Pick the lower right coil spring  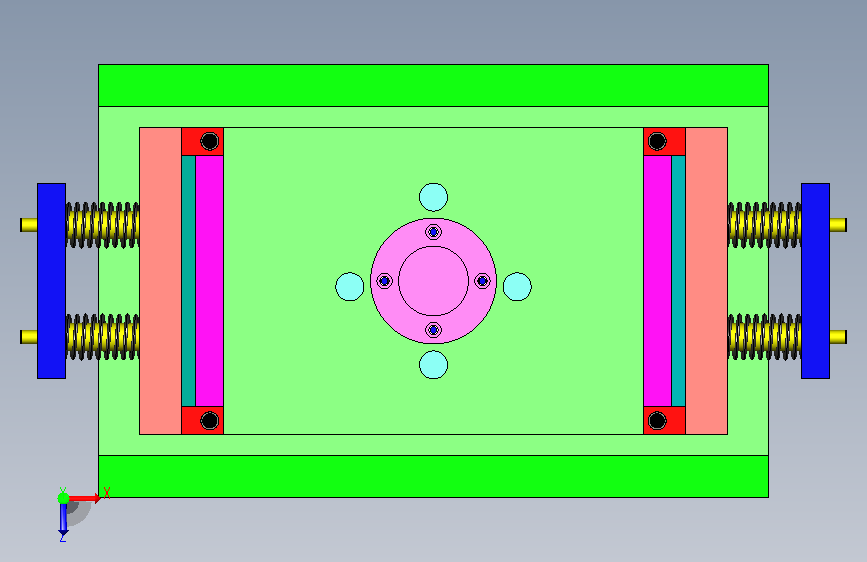click(x=764, y=337)
